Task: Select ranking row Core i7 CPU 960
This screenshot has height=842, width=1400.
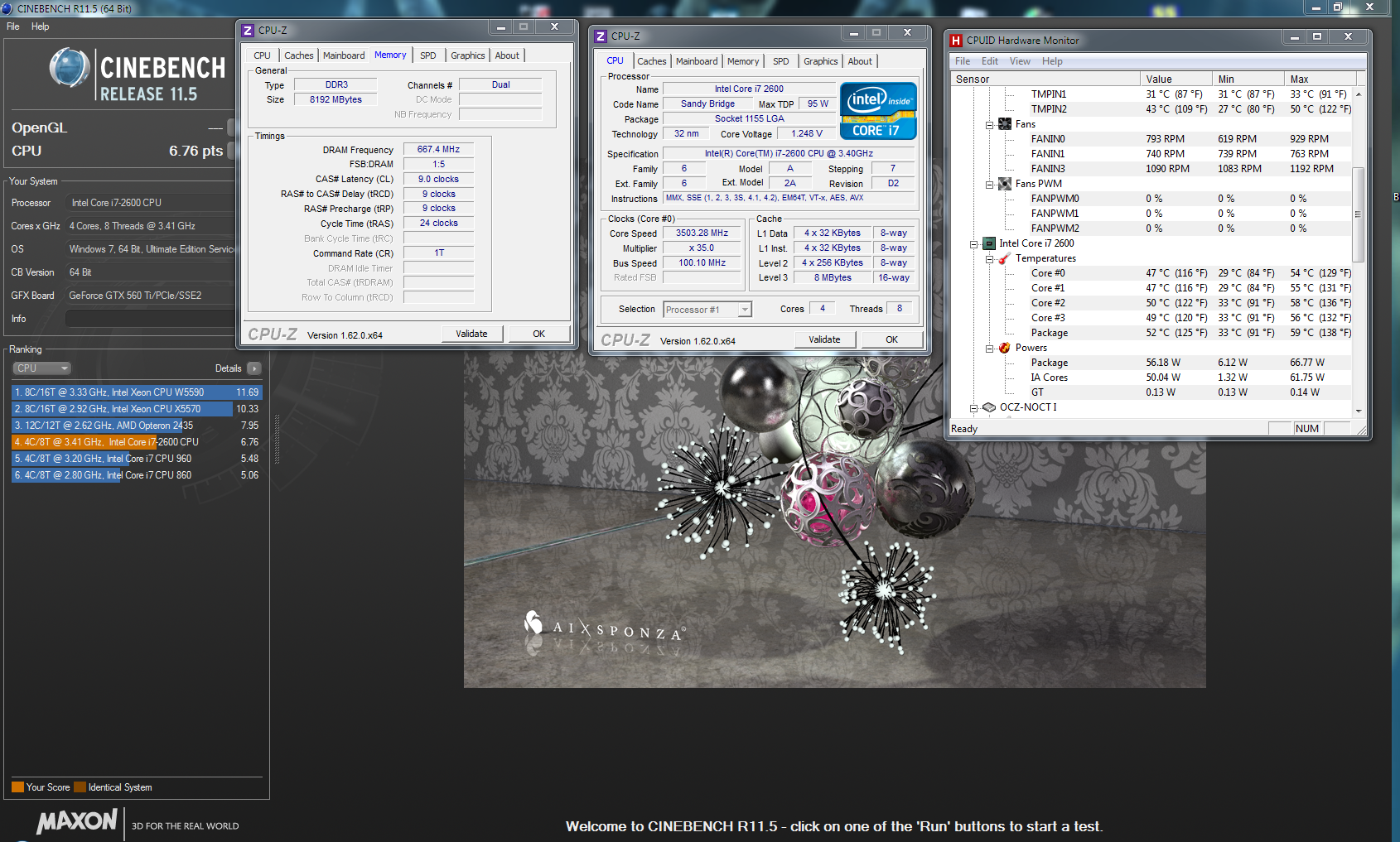Action: point(137,459)
